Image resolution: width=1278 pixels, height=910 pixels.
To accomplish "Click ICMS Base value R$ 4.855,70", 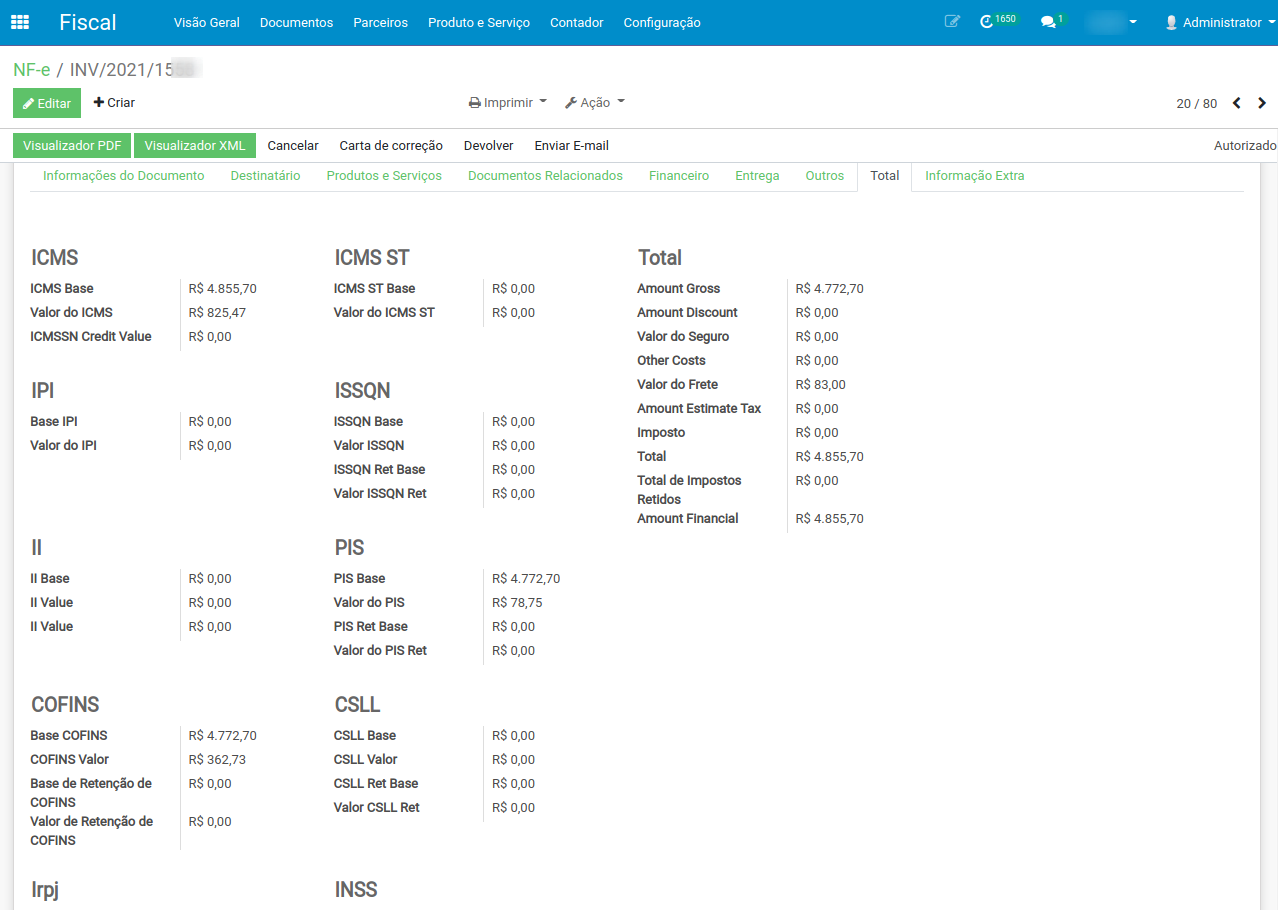I will (x=223, y=288).
